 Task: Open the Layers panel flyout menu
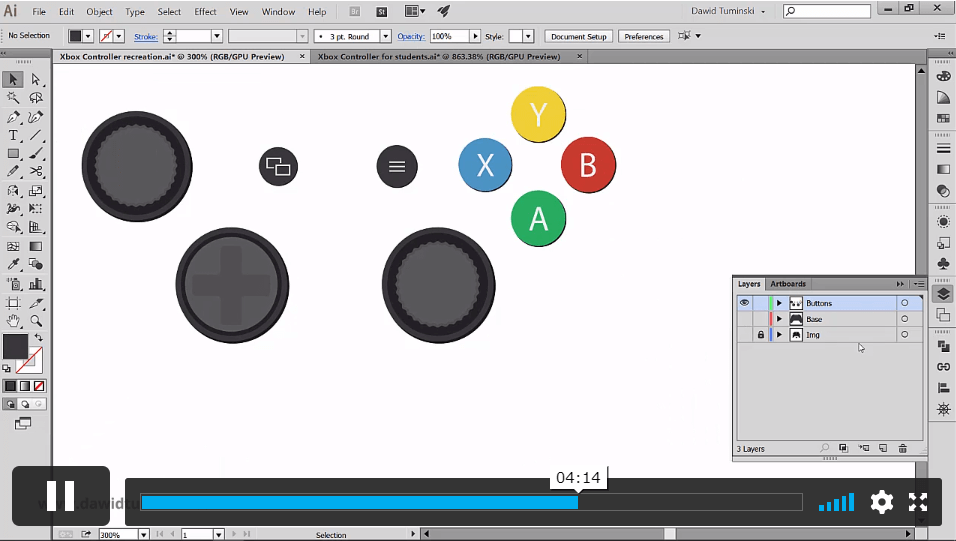tap(919, 284)
